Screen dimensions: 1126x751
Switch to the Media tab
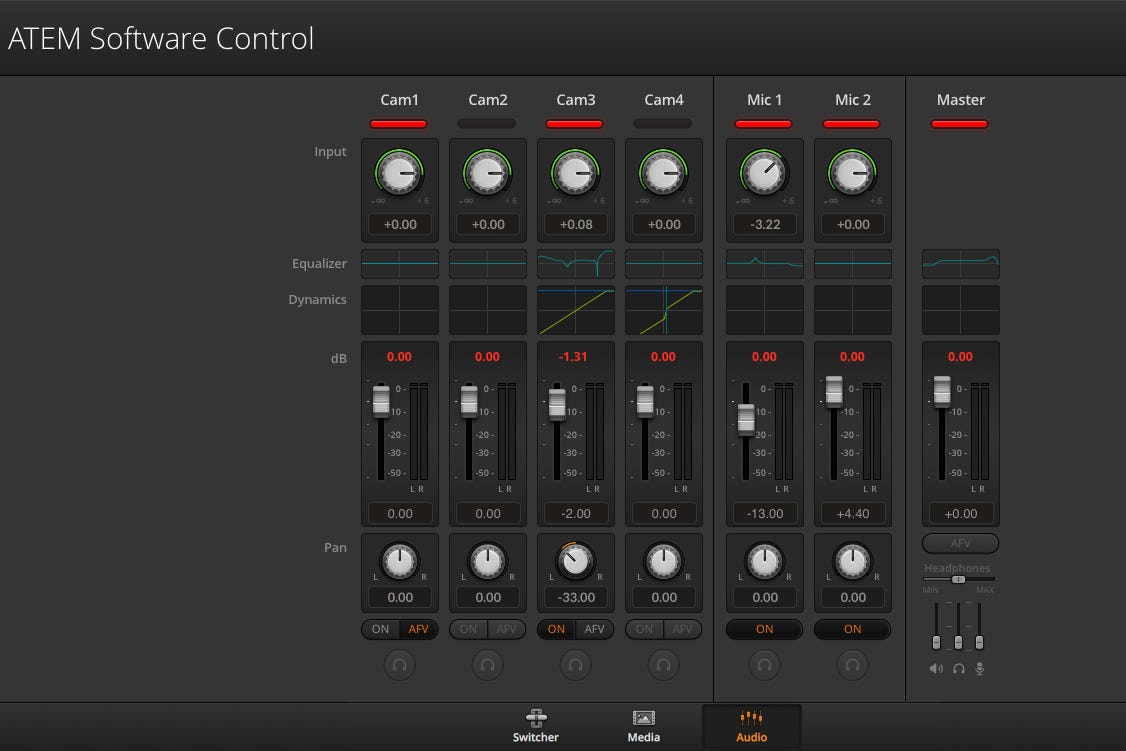[x=643, y=726]
